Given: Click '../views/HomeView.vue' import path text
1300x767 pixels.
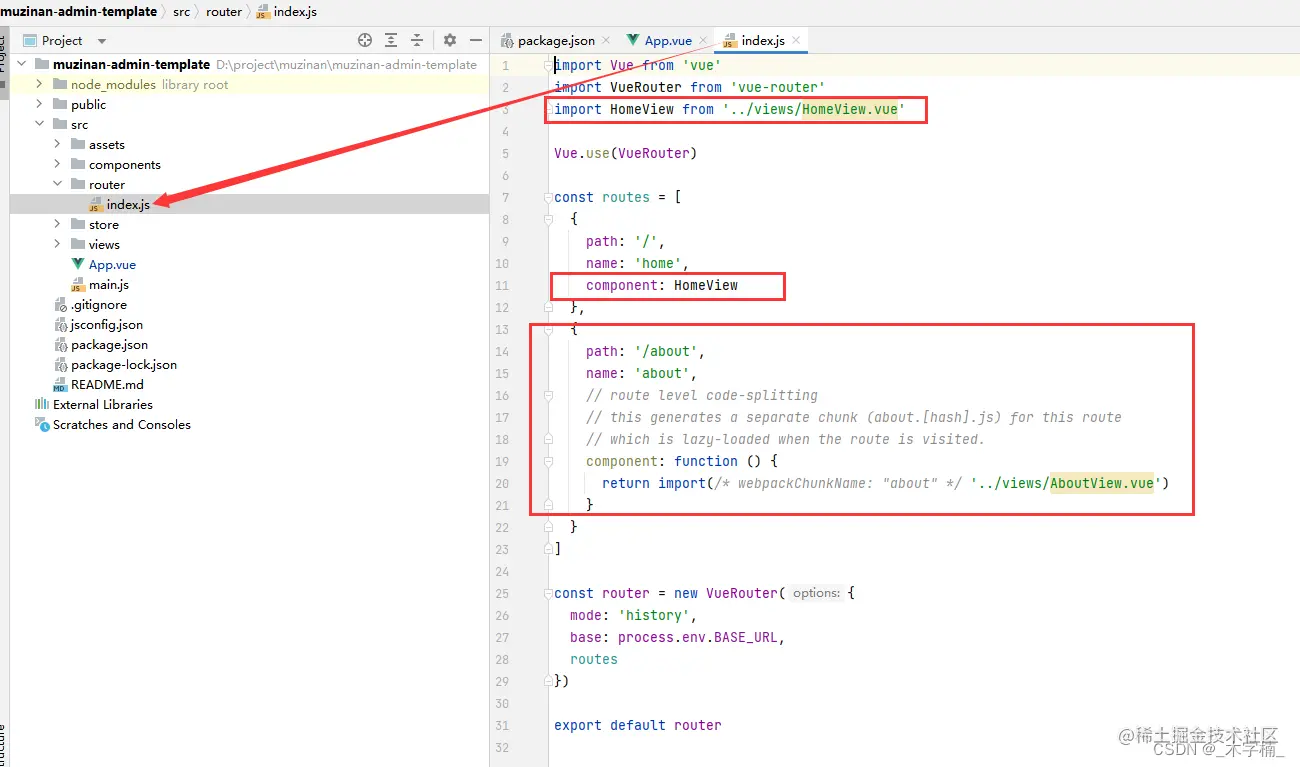Looking at the screenshot, I should [813, 109].
